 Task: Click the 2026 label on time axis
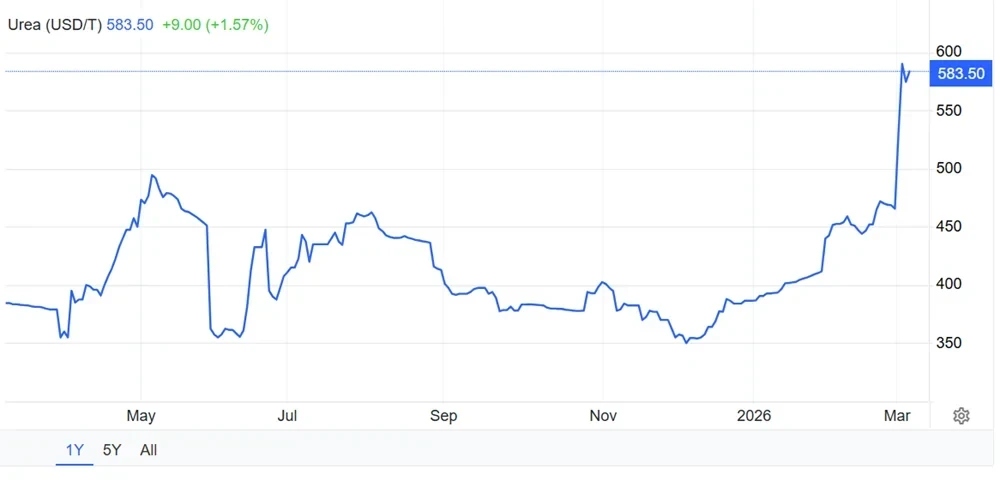753,416
